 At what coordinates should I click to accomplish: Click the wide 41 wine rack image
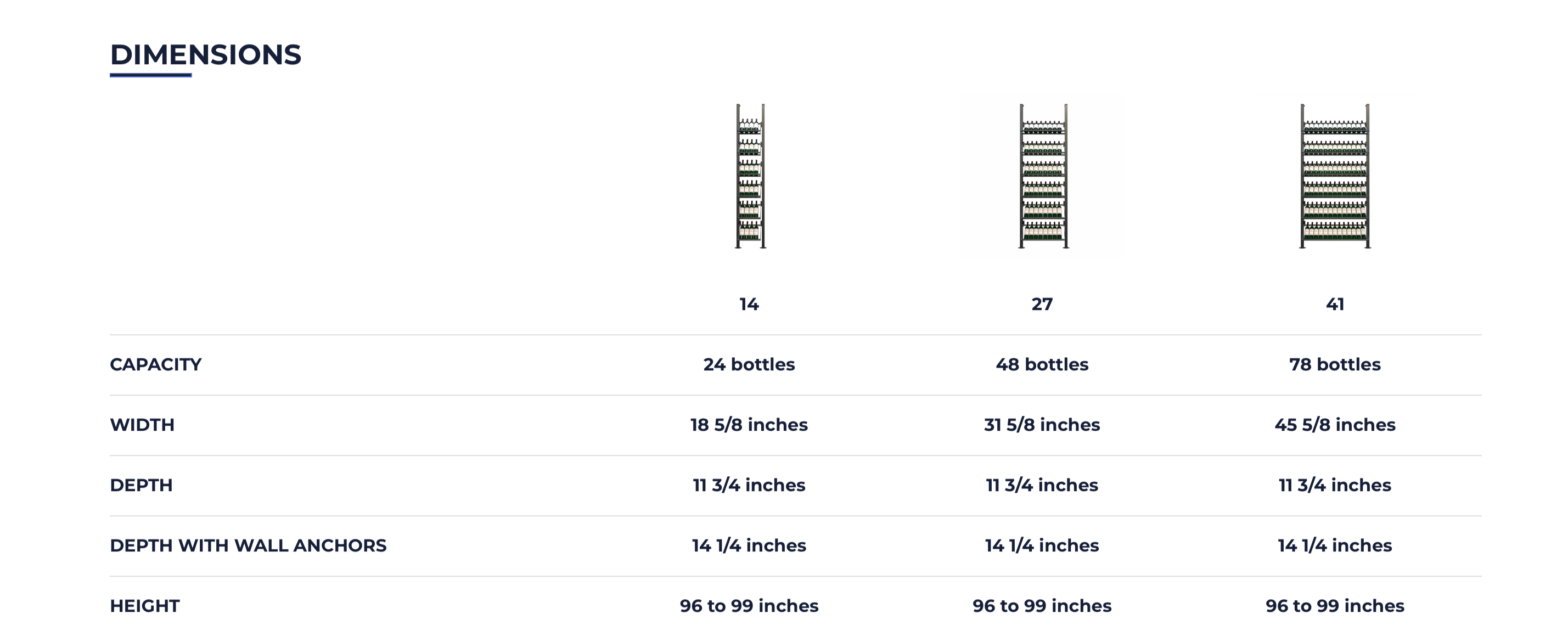click(x=1335, y=176)
